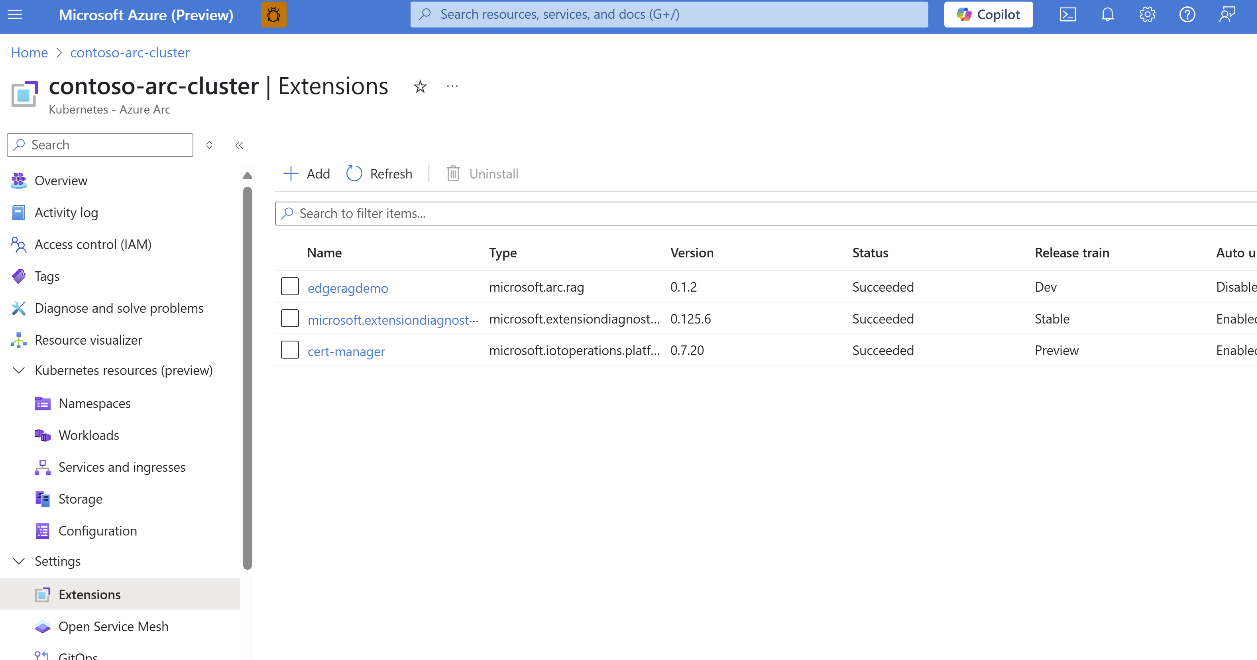Image resolution: width=1257 pixels, height=660 pixels.
Task: Collapse the Settings section chevron
Action: pos(18,562)
